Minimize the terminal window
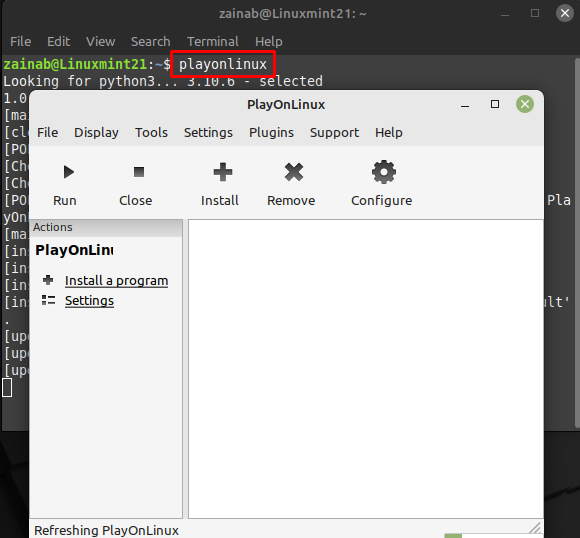Screen dimensions: 580x538 tap(505, 14)
